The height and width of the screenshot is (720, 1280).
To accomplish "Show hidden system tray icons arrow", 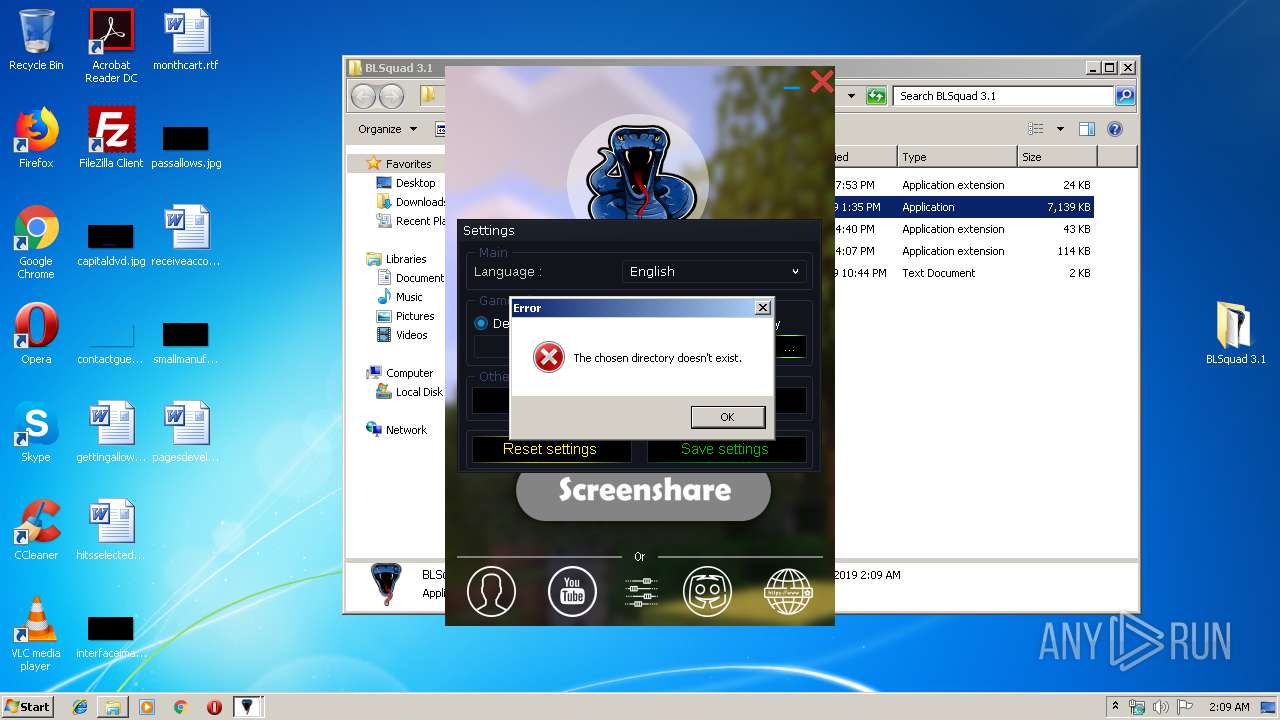I will point(1116,707).
